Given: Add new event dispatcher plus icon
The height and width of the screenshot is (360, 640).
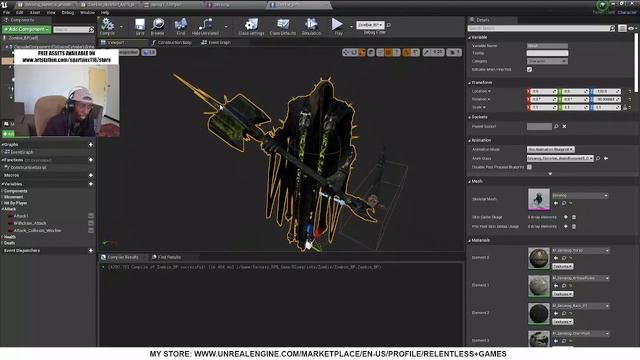Looking at the screenshot, I should (91, 251).
